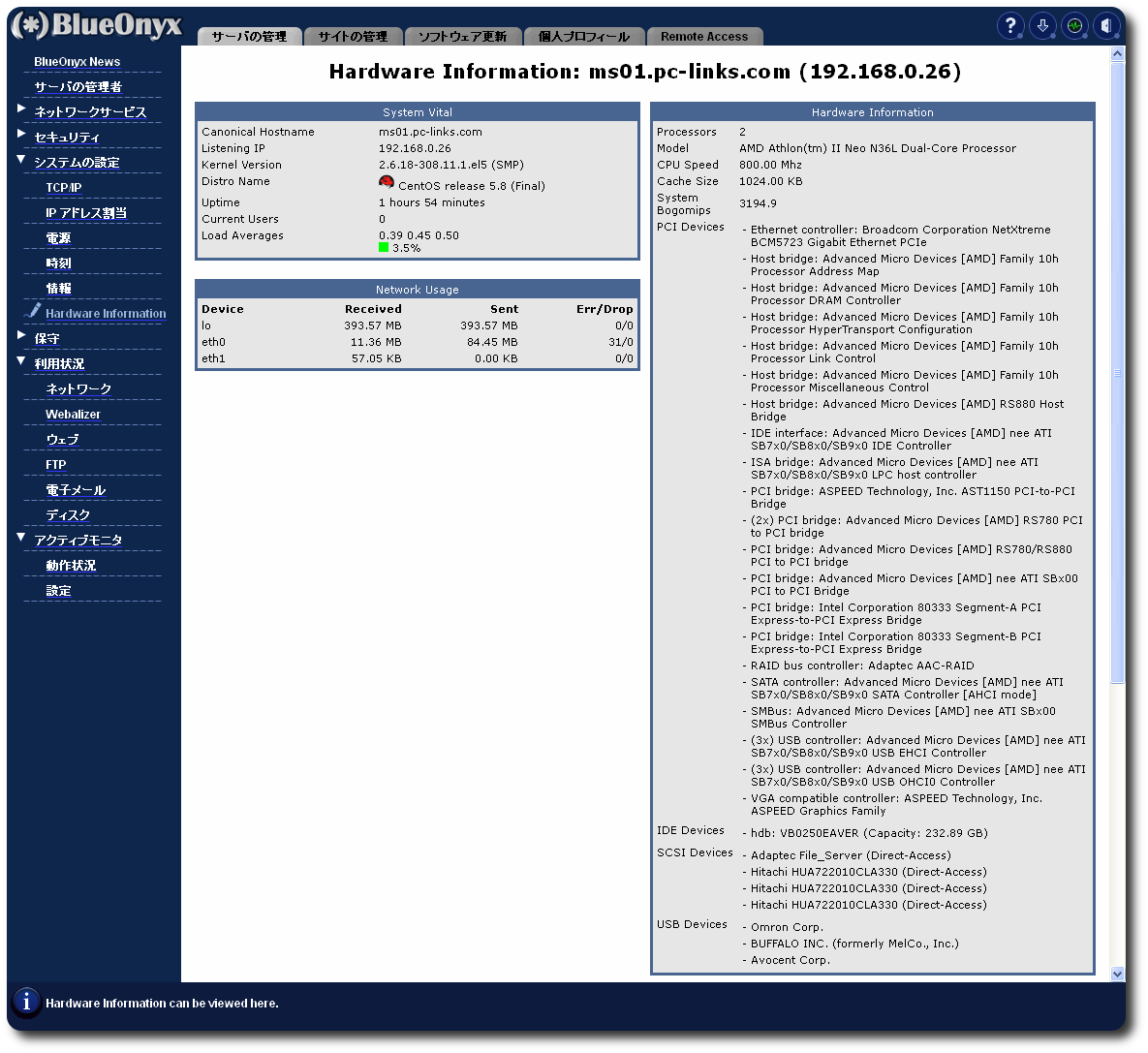The height and width of the screenshot is (1053, 1148).
Task: Open the help question mark icon
Action: [1010, 26]
